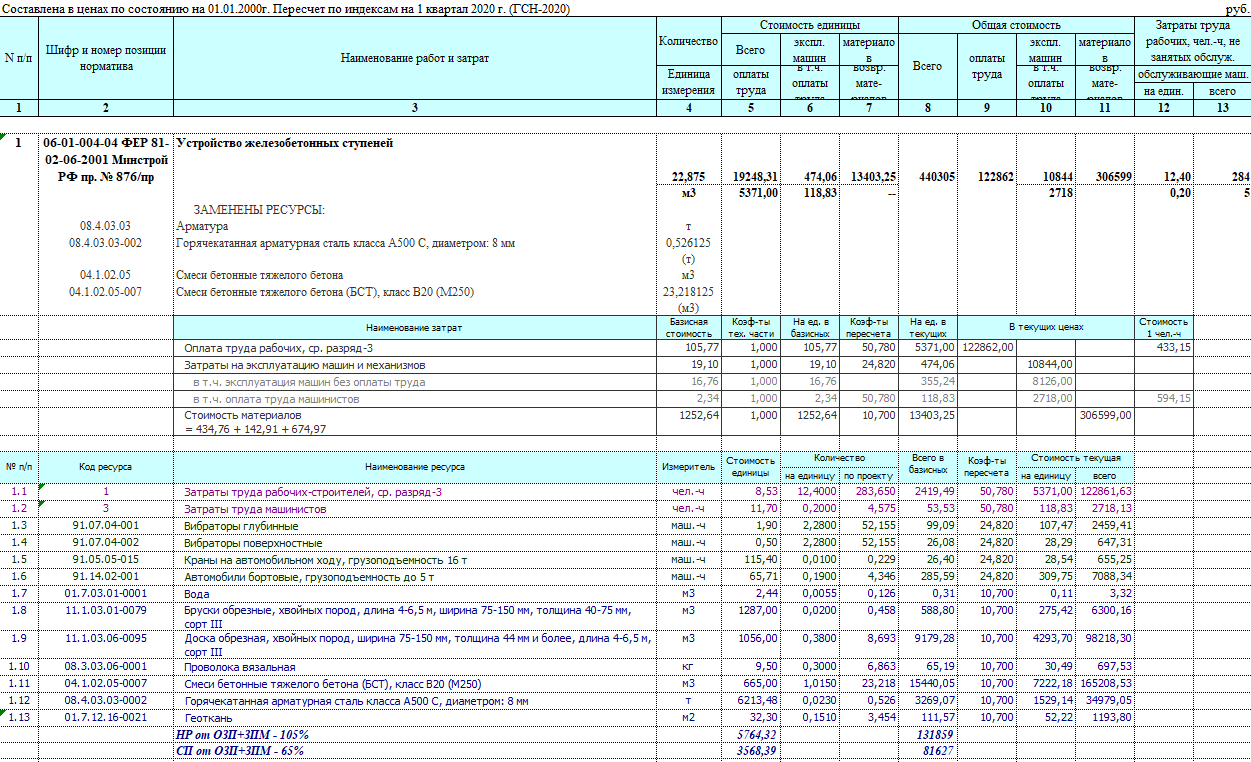Click the 'Стоимость текущая' header

coord(1076,458)
